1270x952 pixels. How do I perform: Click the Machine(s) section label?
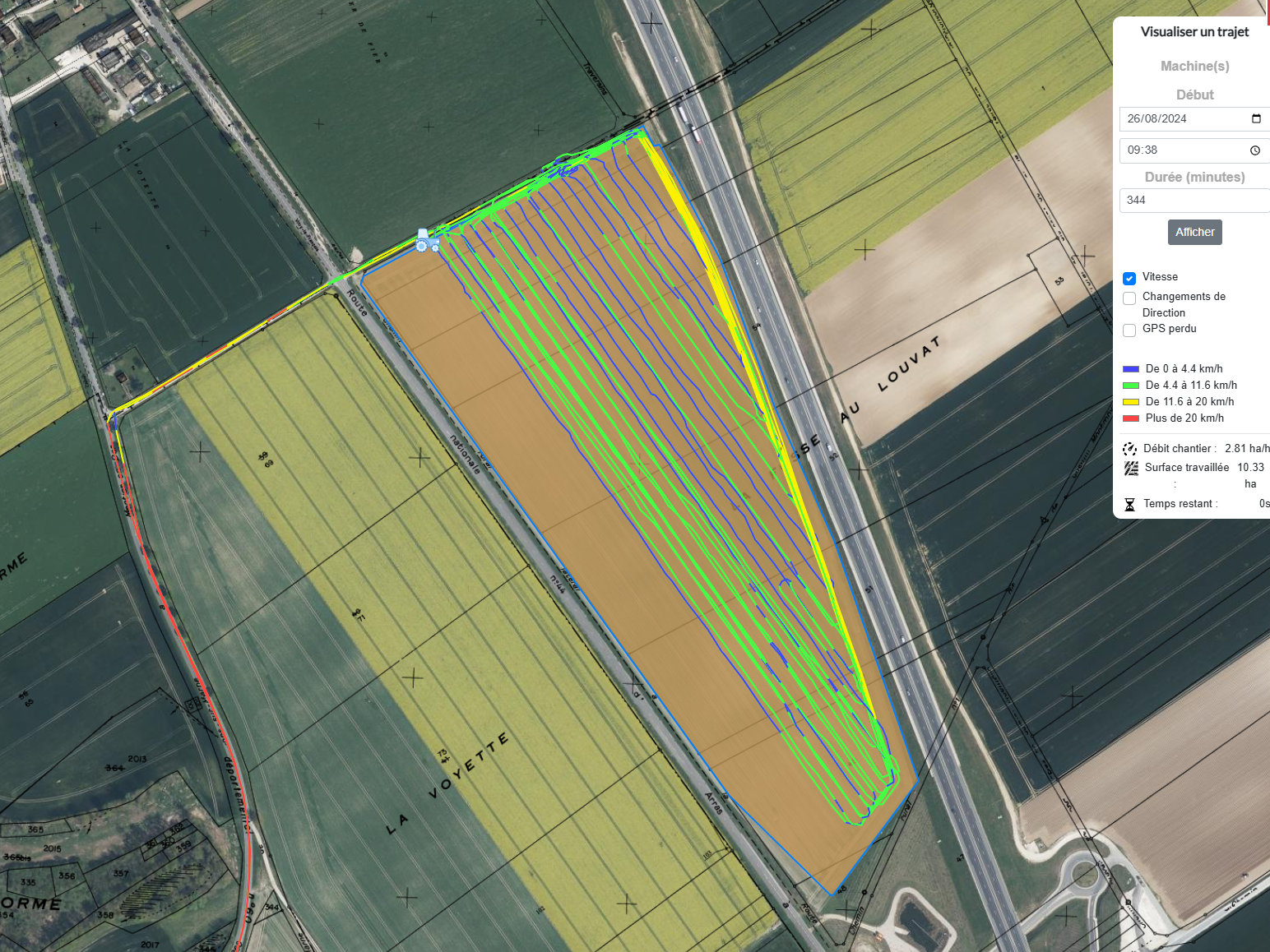1194,66
